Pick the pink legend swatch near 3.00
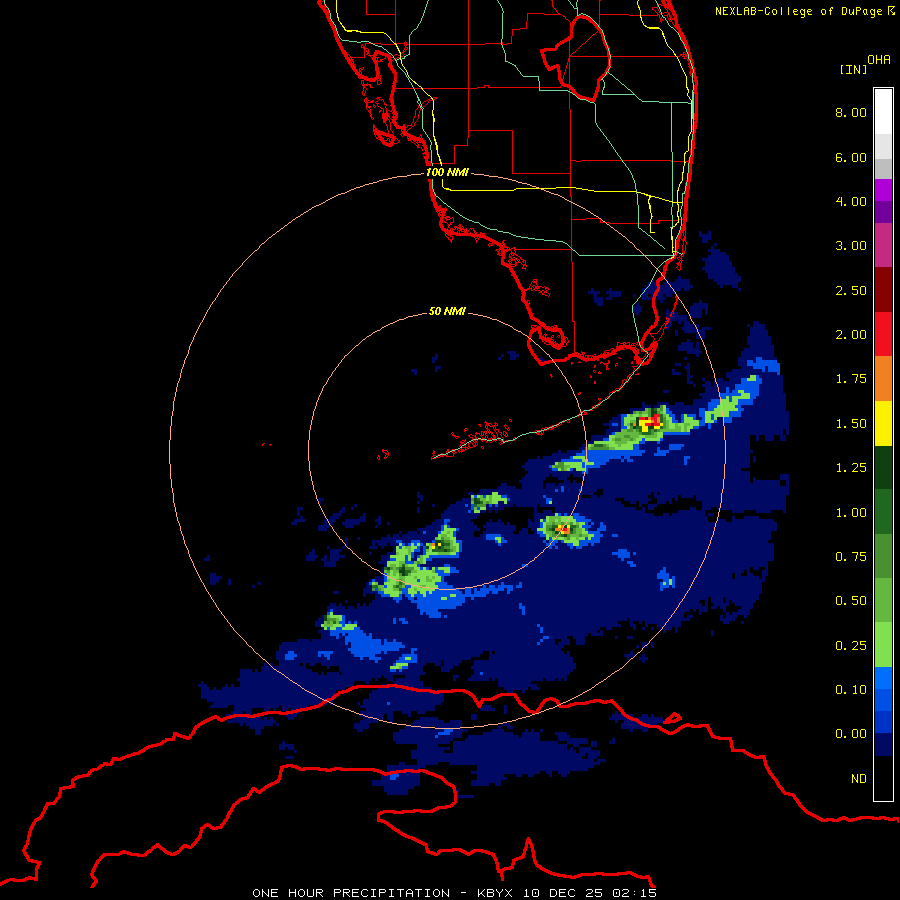 883,245
